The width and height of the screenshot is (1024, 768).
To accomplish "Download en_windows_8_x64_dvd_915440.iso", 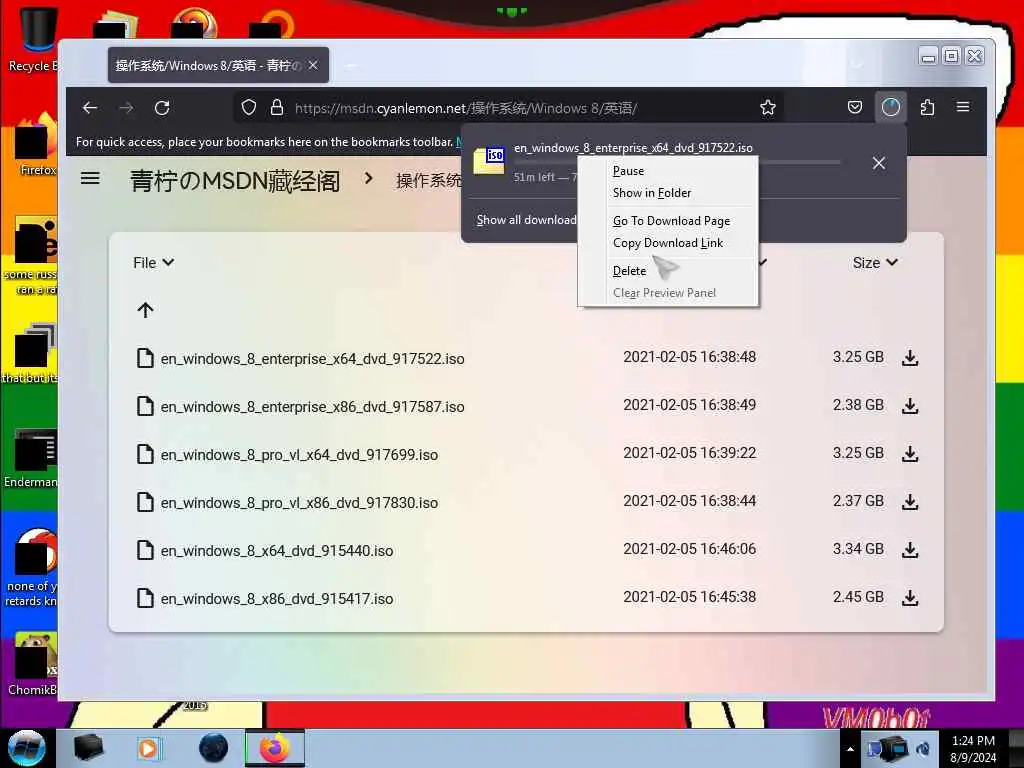I will pyautogui.click(x=910, y=551).
